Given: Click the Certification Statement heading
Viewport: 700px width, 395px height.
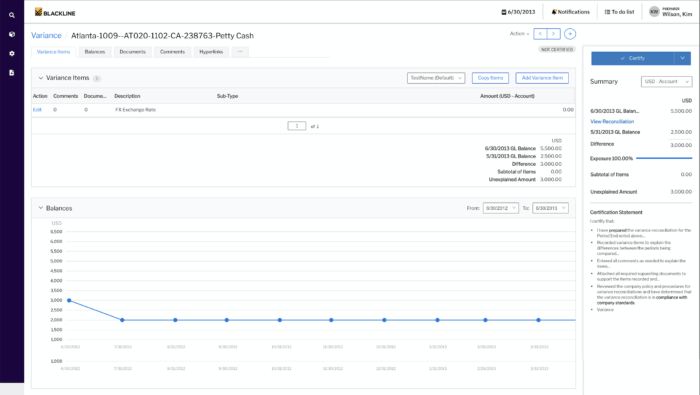Looking at the screenshot, I should coord(616,212).
